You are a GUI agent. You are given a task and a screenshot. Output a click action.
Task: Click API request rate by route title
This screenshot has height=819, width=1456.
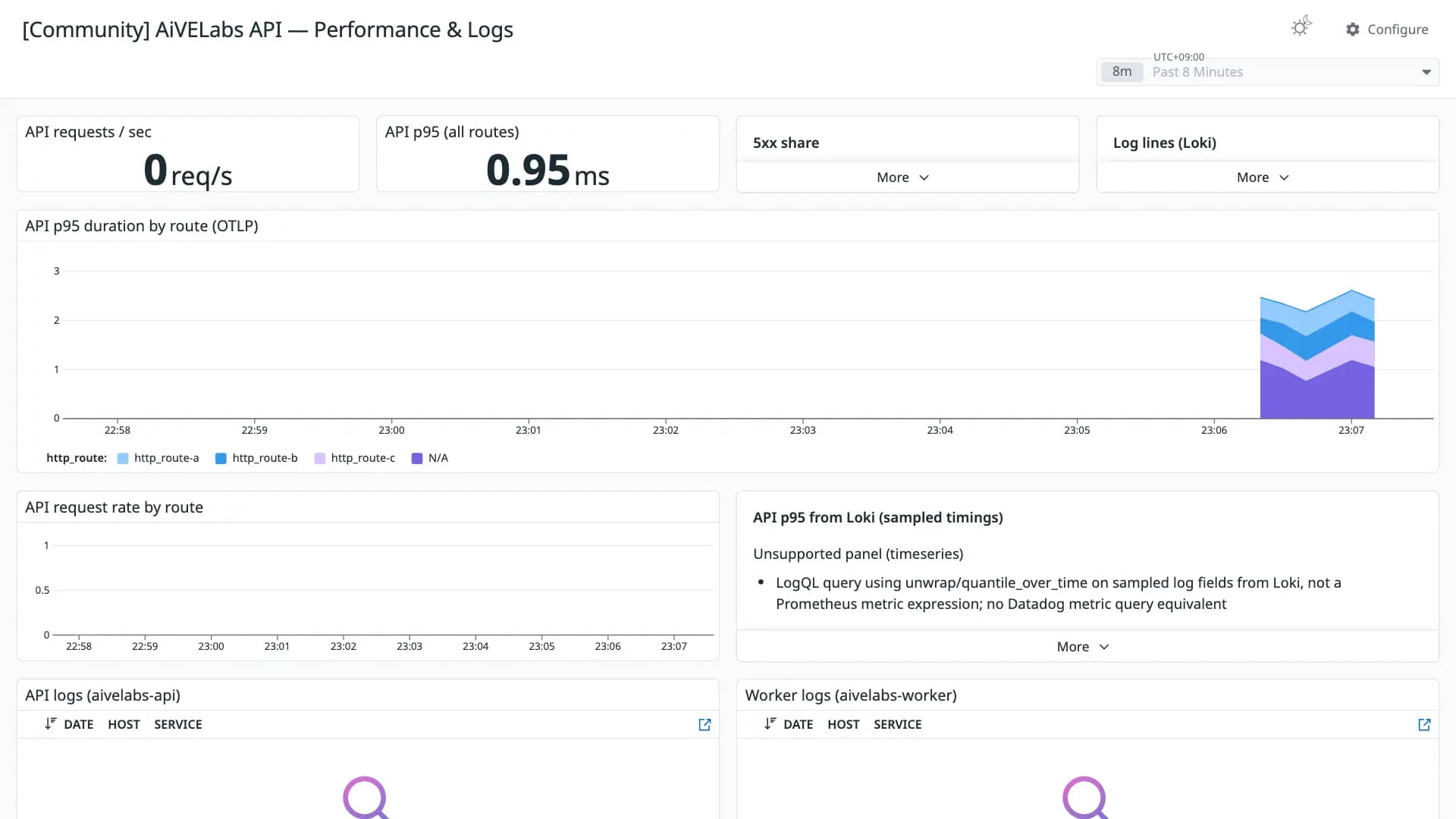pos(114,507)
